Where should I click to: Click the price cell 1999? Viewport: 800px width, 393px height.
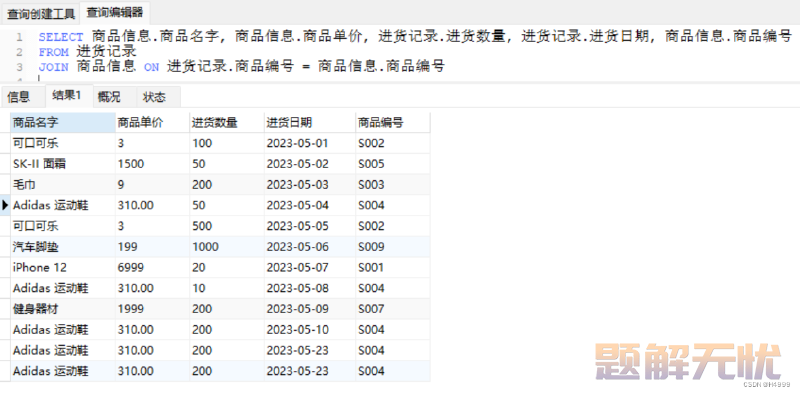tap(153, 309)
